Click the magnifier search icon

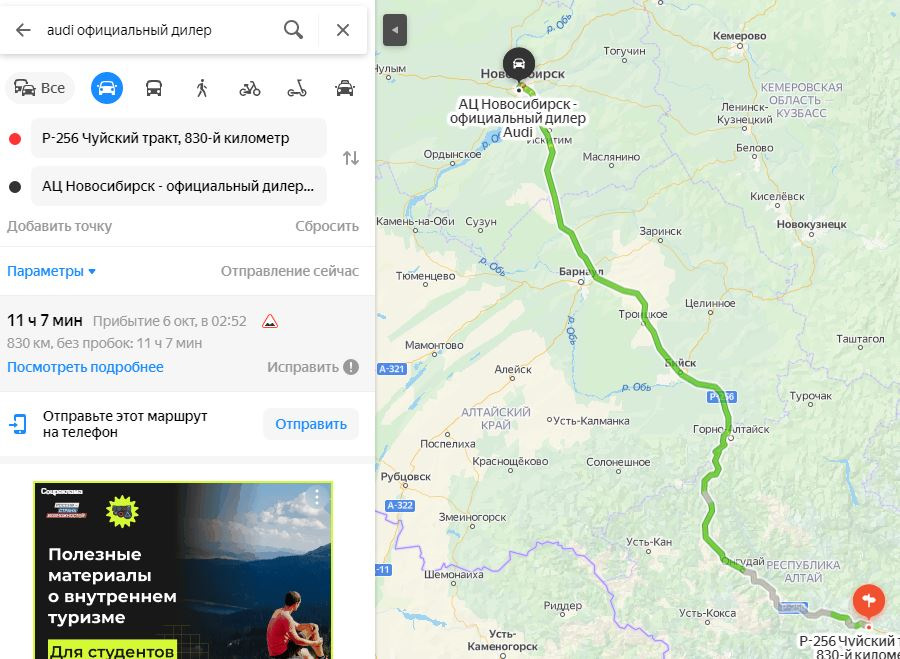pos(293,30)
